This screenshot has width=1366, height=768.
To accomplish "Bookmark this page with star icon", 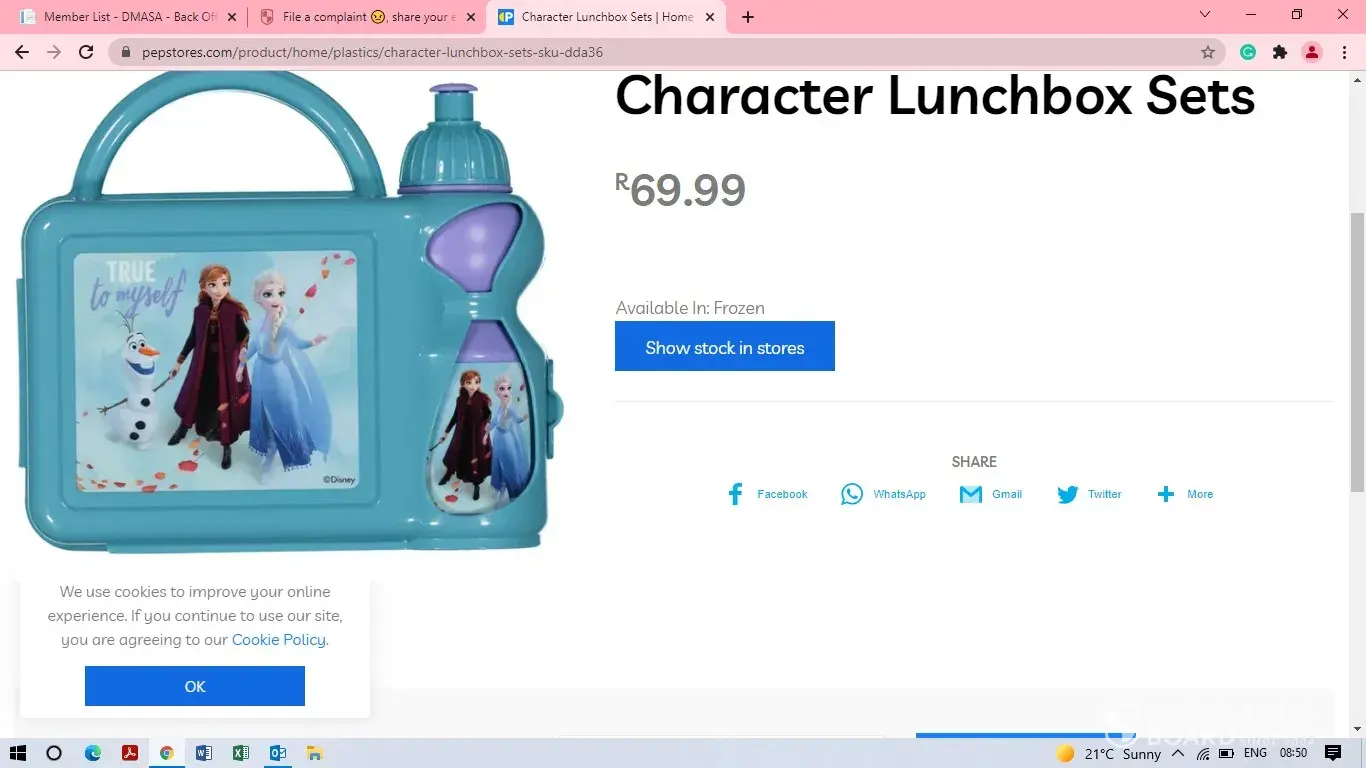I will pos(1208,52).
